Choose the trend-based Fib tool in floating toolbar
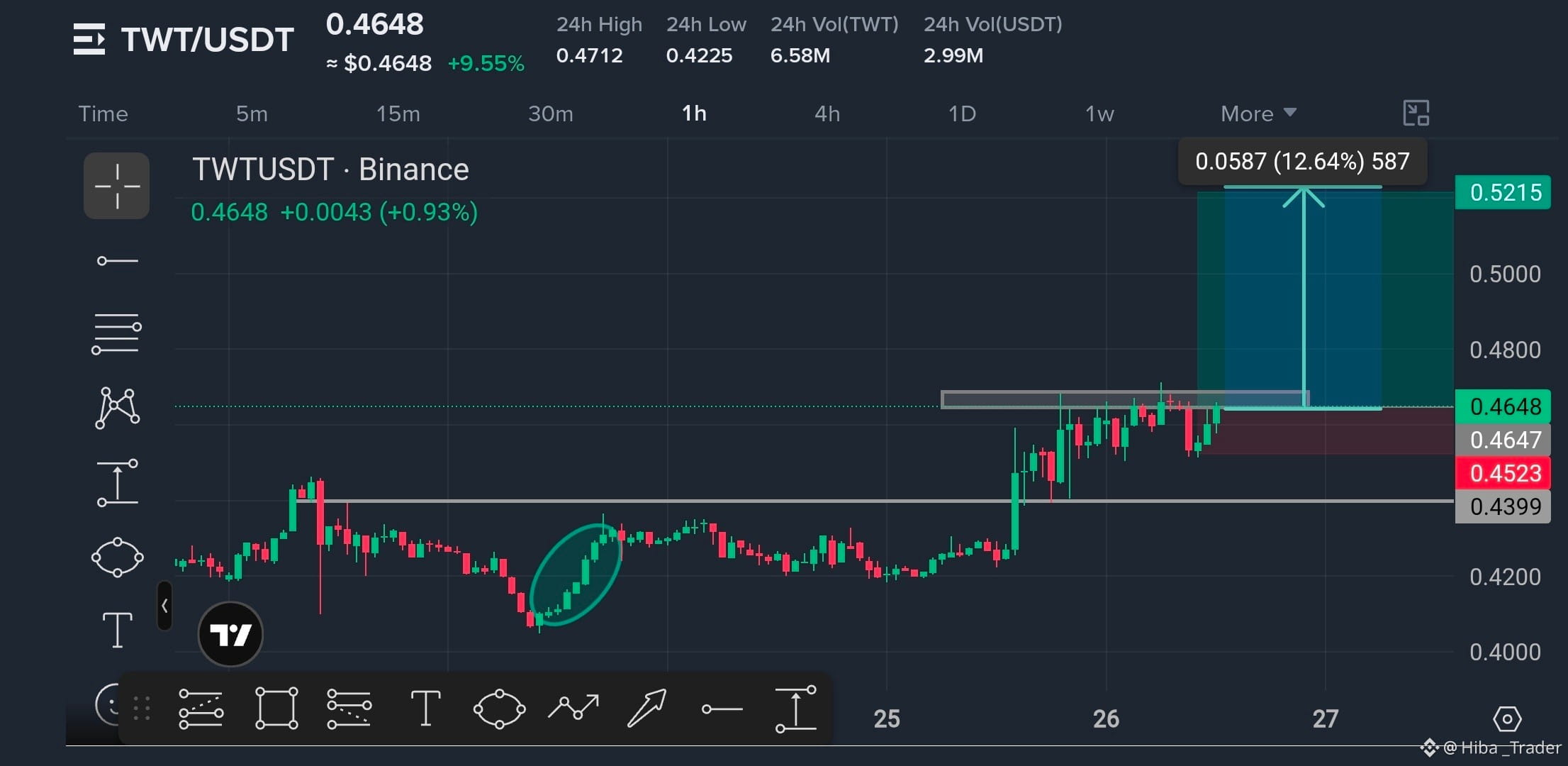The image size is (1568, 766). tap(201, 708)
